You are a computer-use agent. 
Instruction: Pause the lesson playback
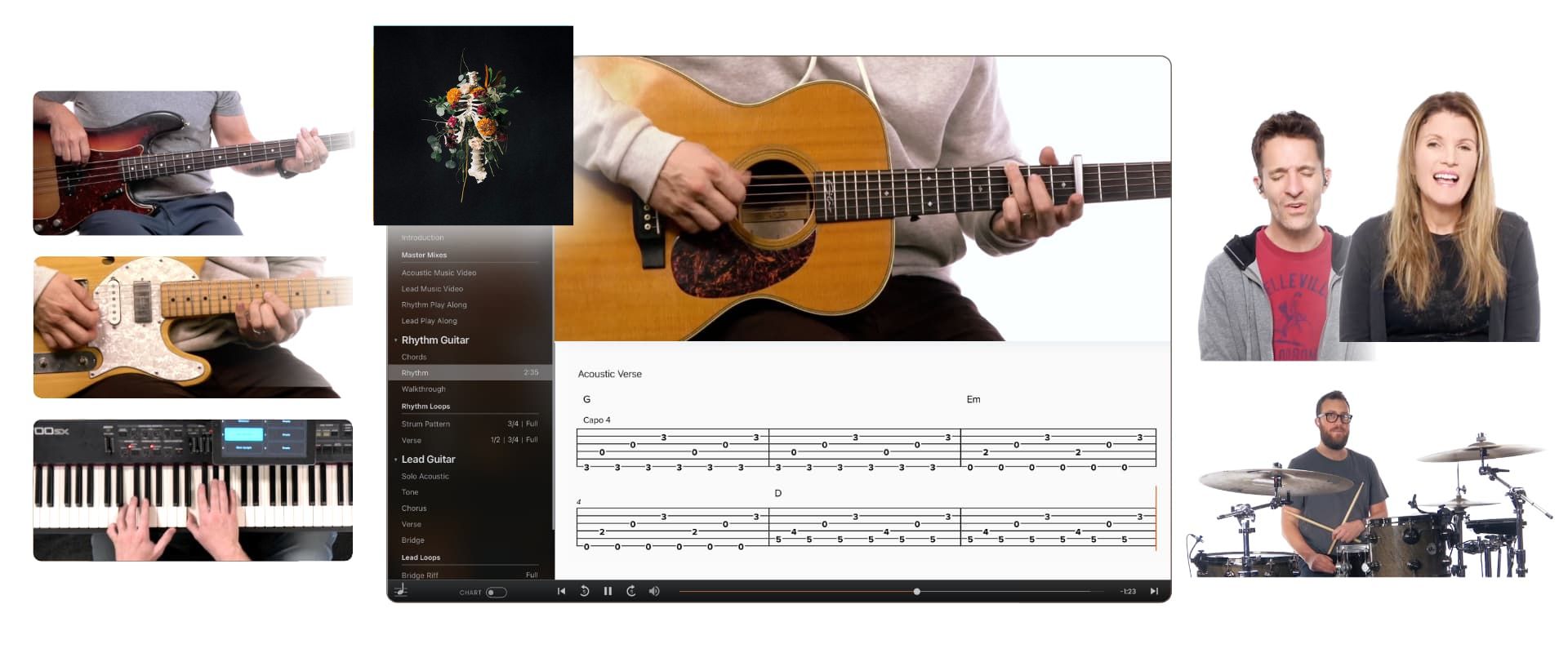(608, 591)
